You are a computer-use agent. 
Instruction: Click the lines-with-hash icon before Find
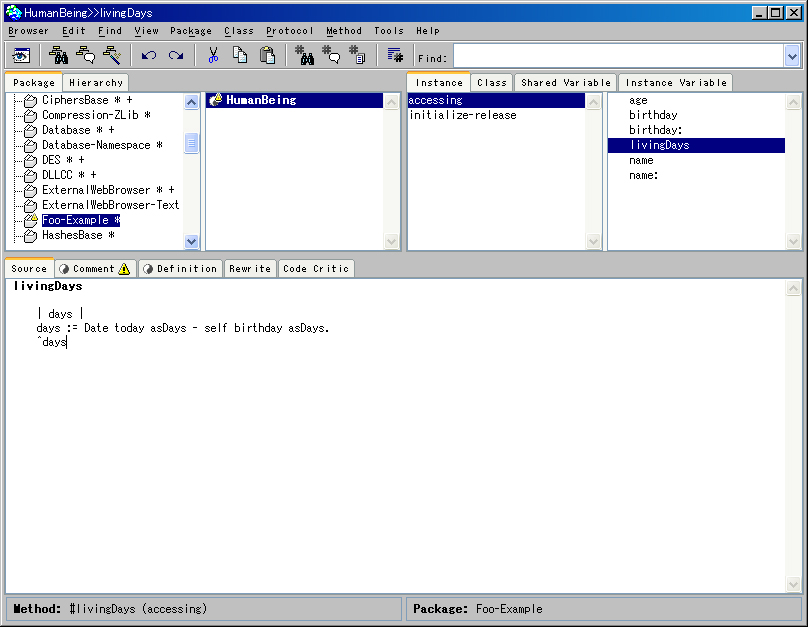pyautogui.click(x=395, y=55)
